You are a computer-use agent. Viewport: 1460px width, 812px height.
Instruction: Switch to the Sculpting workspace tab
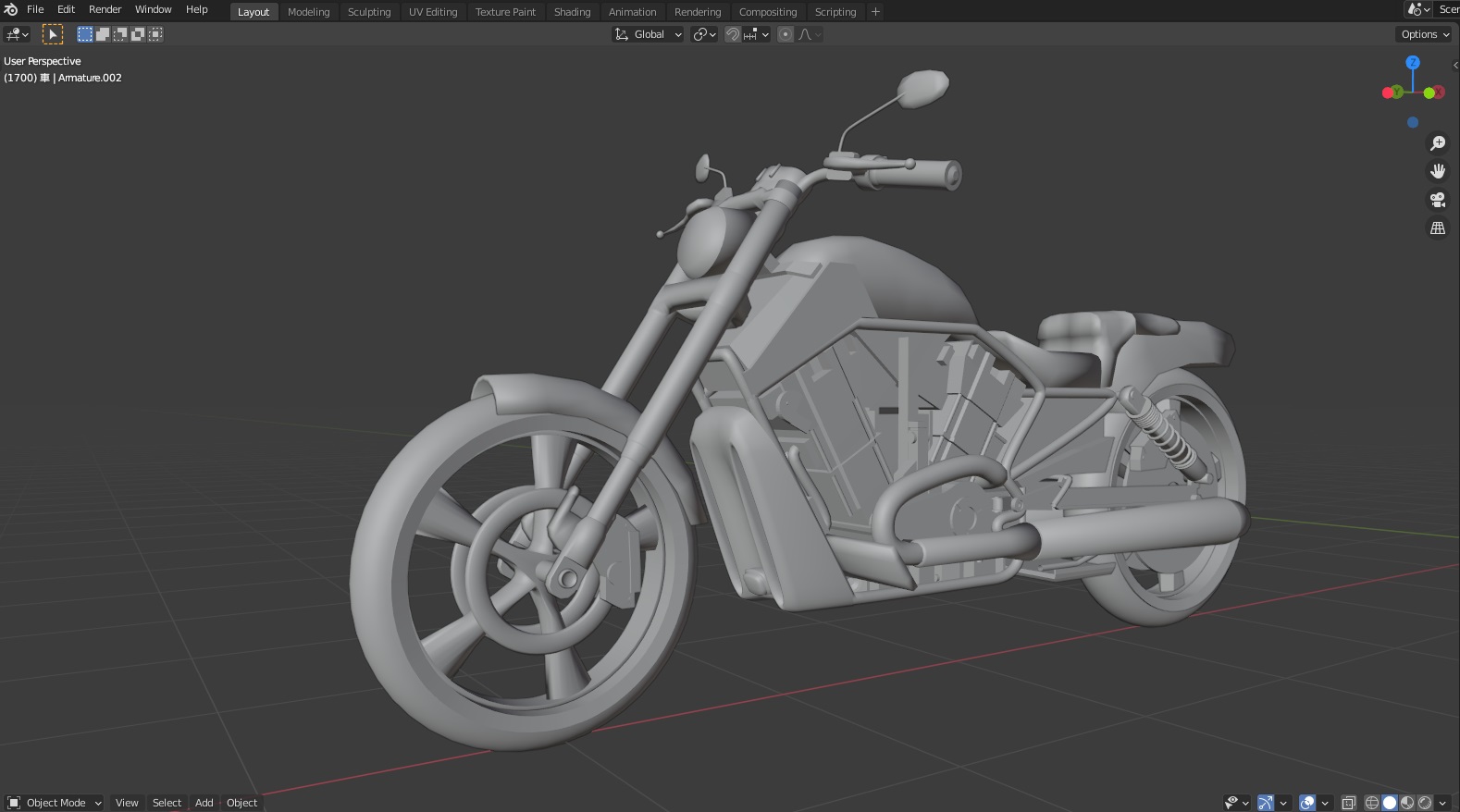369,12
